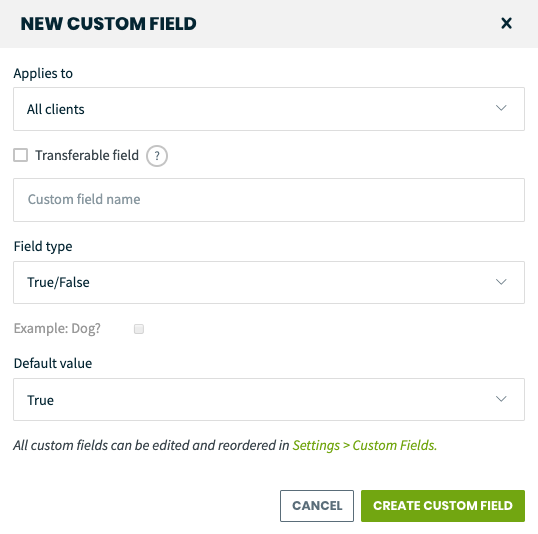Click the chevron arrow in Default value box
Image resolution: width=538 pixels, height=534 pixels.
(x=501, y=399)
